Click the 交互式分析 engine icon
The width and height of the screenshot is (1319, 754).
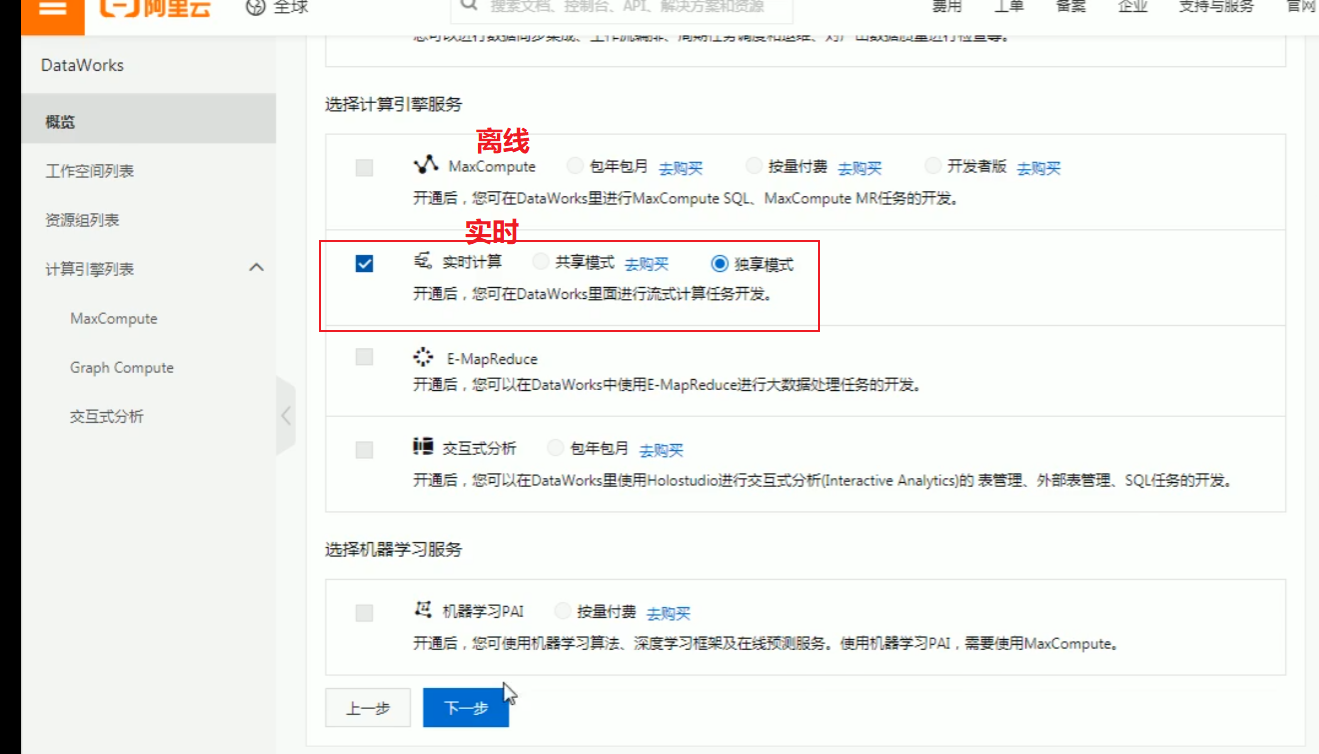[423, 447]
